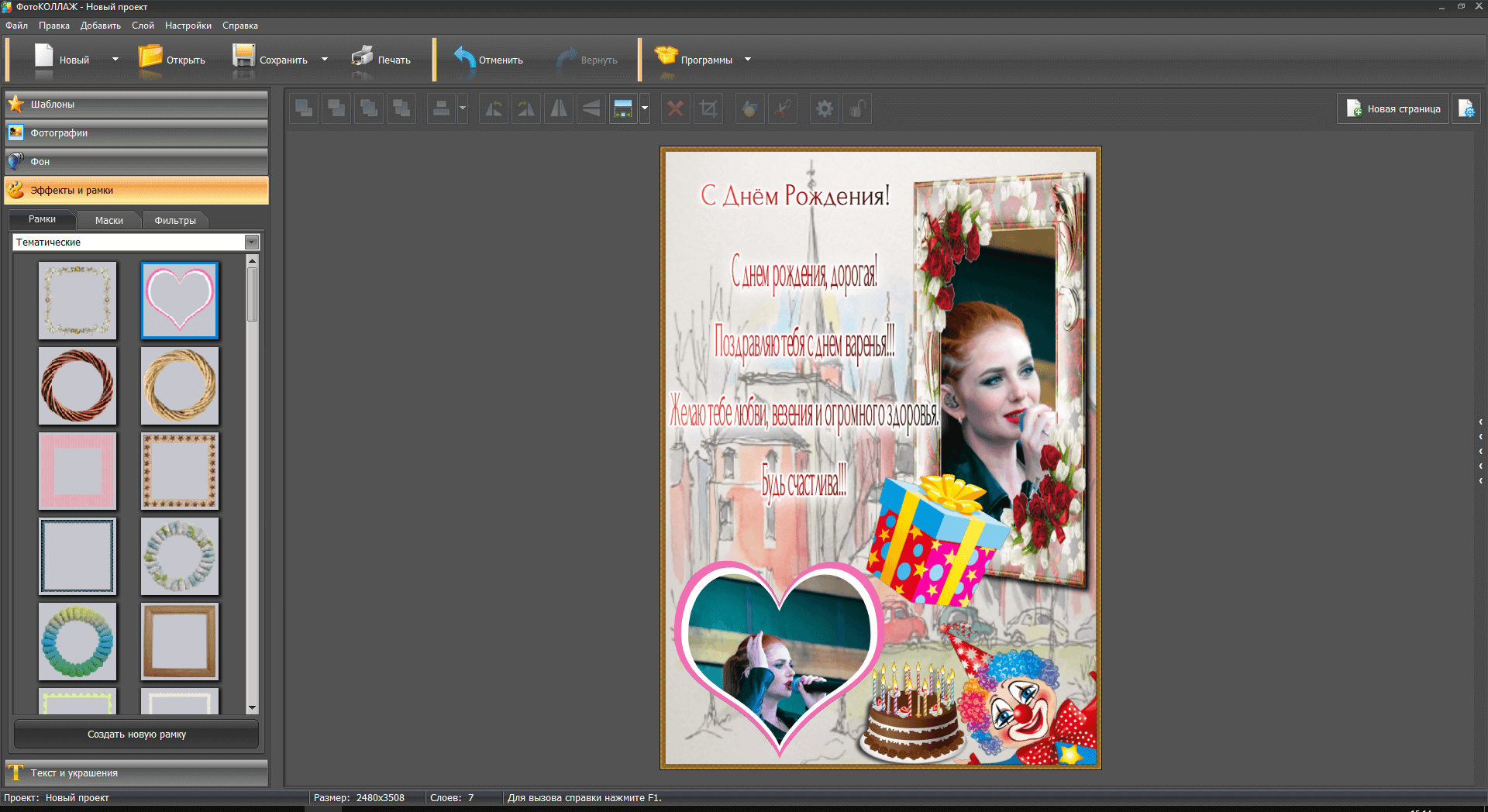Undo with the Отменить arrow
The width and height of the screenshot is (1488, 812).
click(x=464, y=58)
